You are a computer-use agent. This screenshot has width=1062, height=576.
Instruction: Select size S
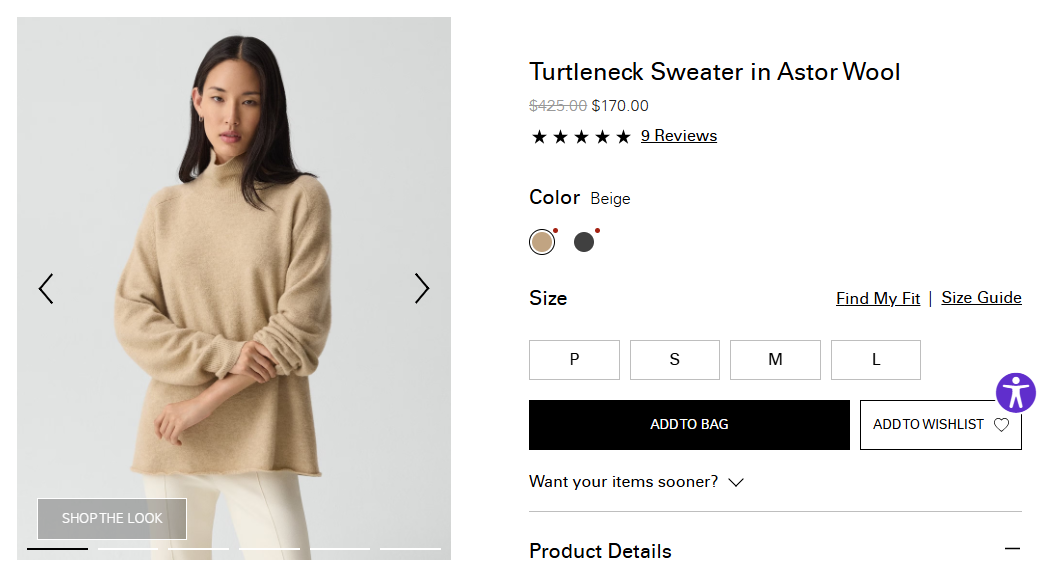click(x=674, y=360)
